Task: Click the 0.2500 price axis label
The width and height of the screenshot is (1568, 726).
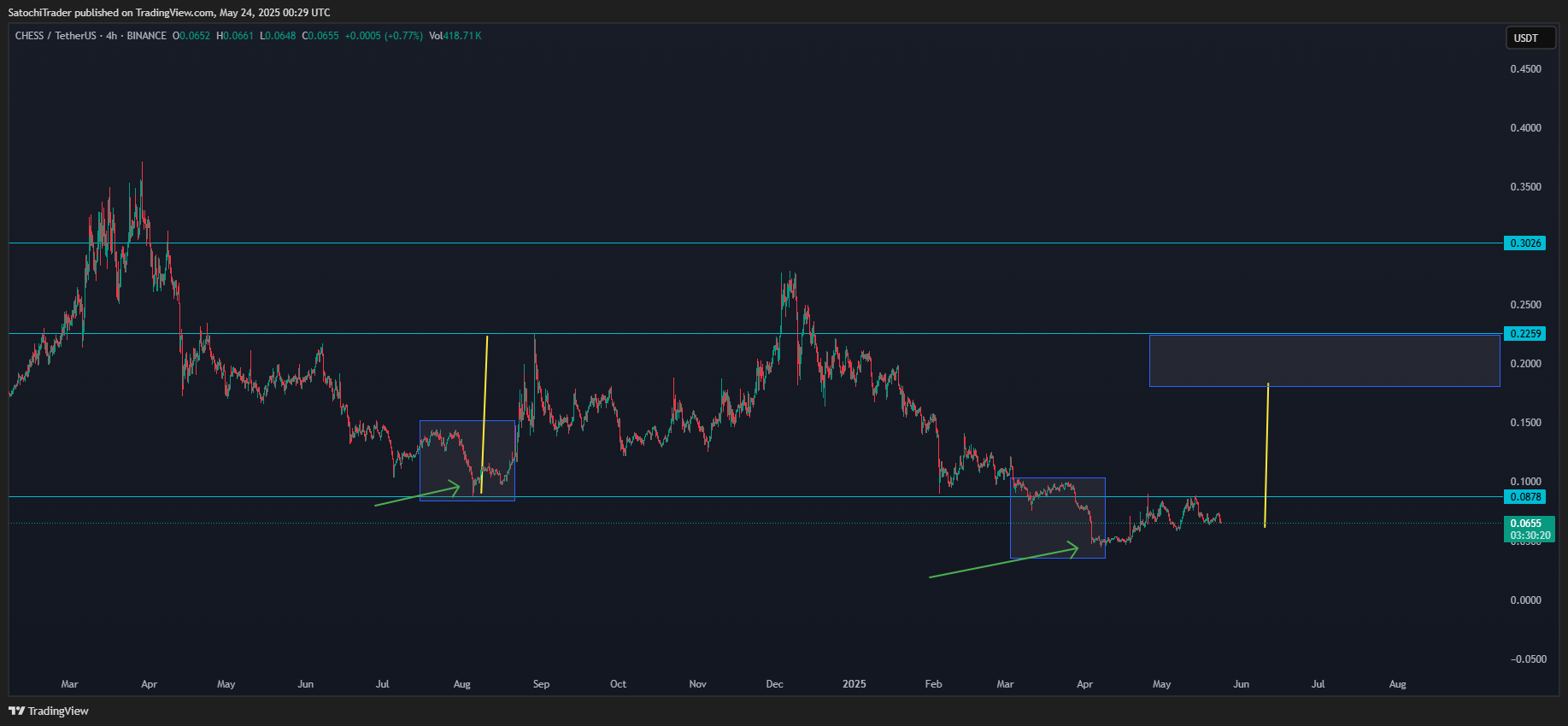Action: 1525,305
